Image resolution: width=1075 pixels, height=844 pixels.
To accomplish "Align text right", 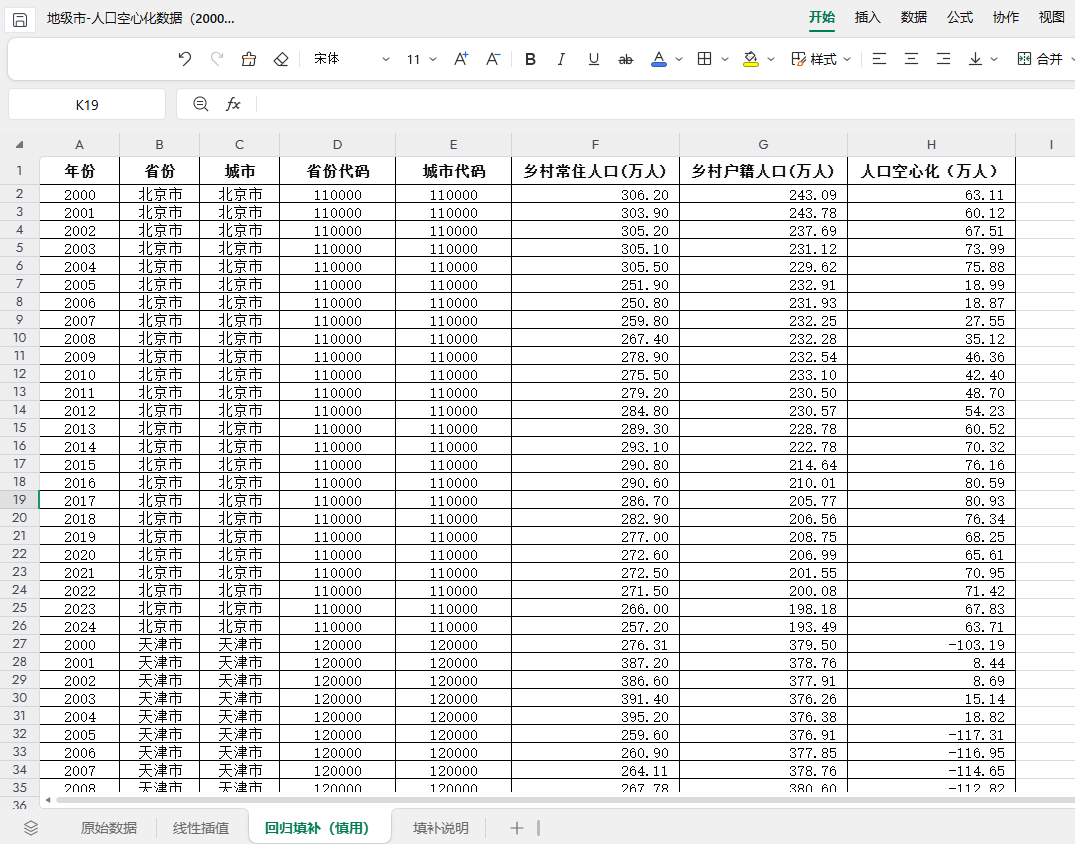I will [943, 59].
